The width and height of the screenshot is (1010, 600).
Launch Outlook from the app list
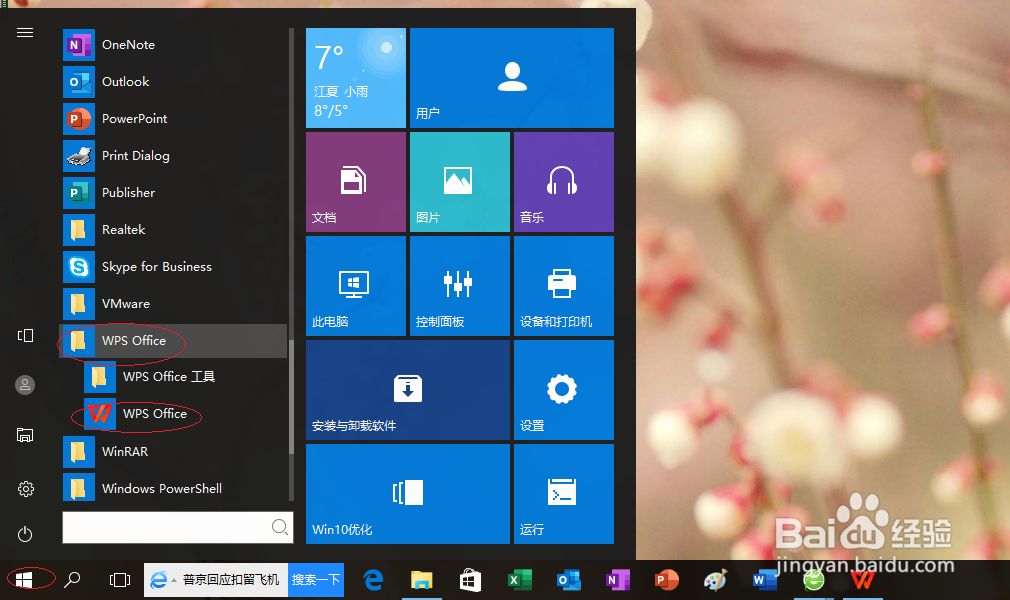(x=174, y=82)
